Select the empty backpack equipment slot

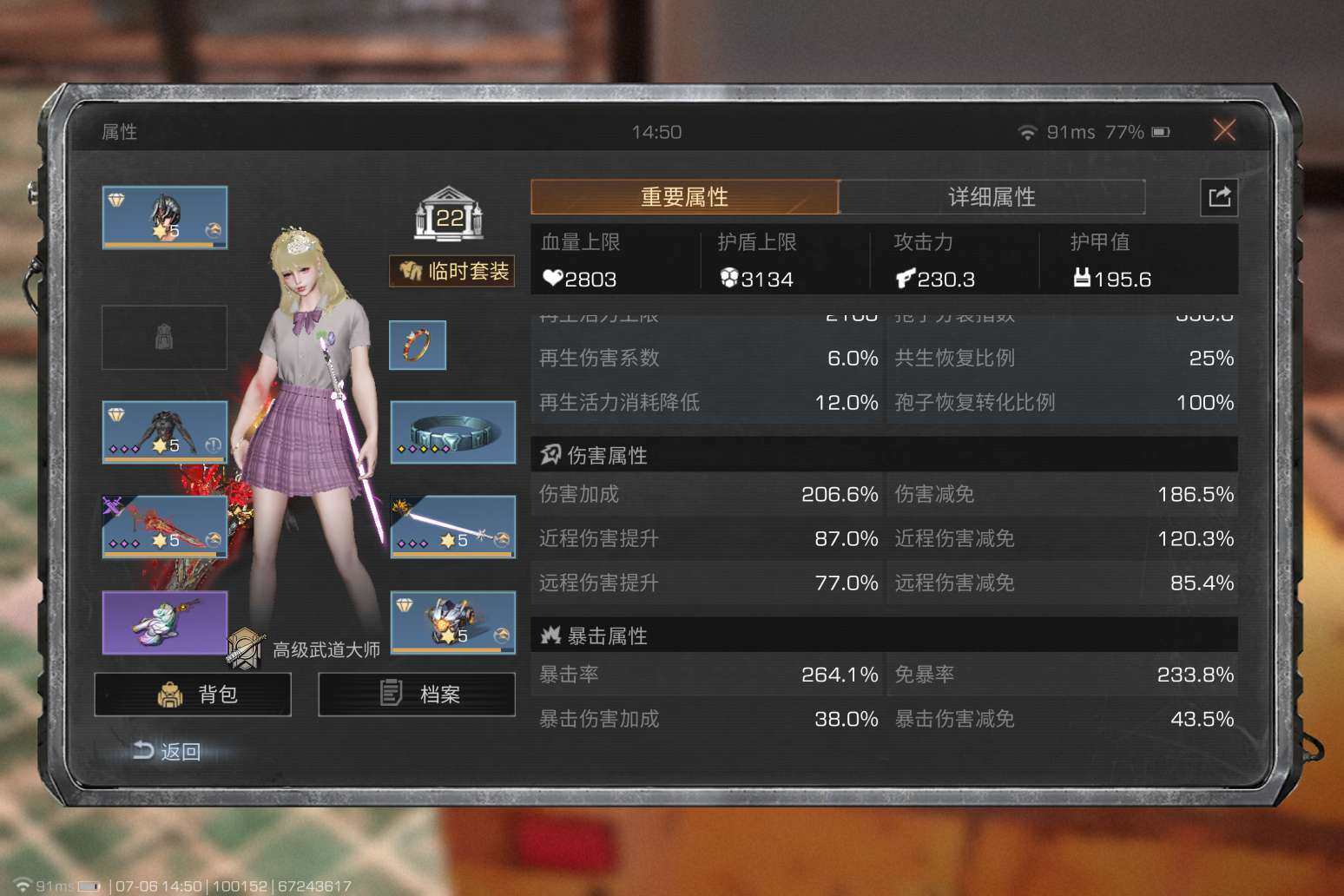pos(165,337)
